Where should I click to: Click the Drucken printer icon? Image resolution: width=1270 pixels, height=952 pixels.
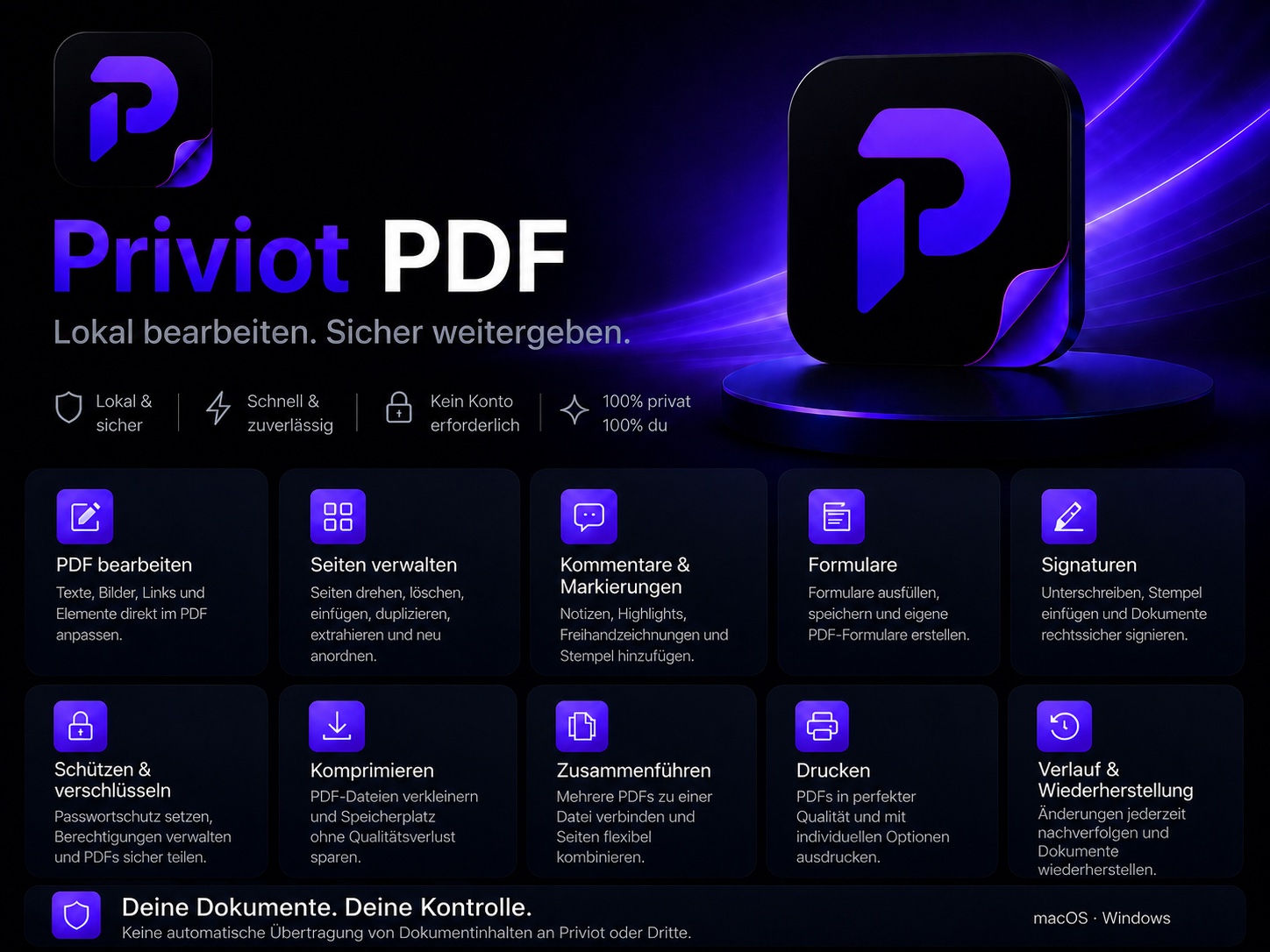(x=822, y=726)
